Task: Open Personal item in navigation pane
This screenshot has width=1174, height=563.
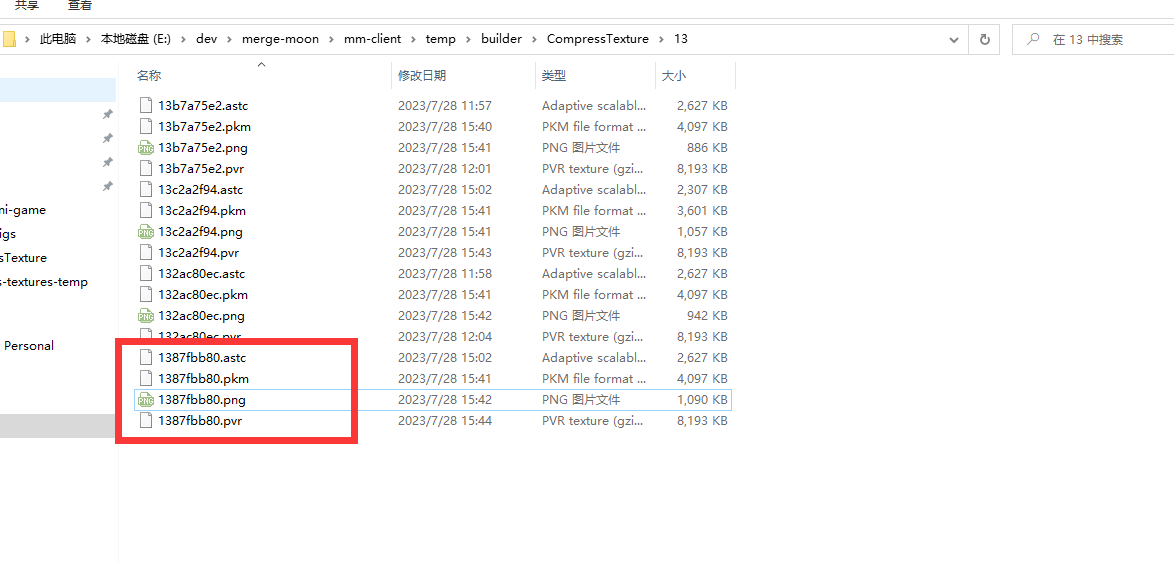Action: coord(28,346)
